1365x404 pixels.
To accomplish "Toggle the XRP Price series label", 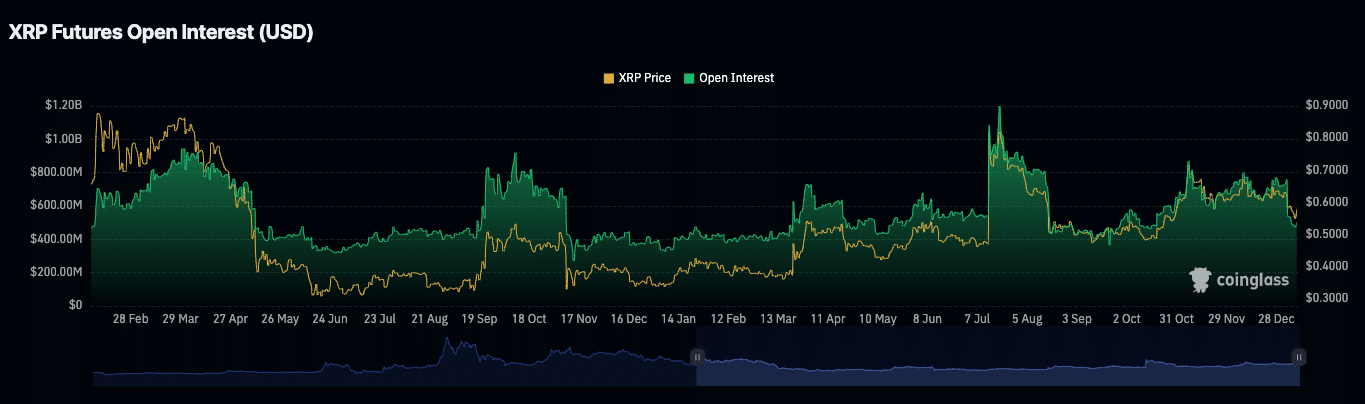I will point(644,78).
